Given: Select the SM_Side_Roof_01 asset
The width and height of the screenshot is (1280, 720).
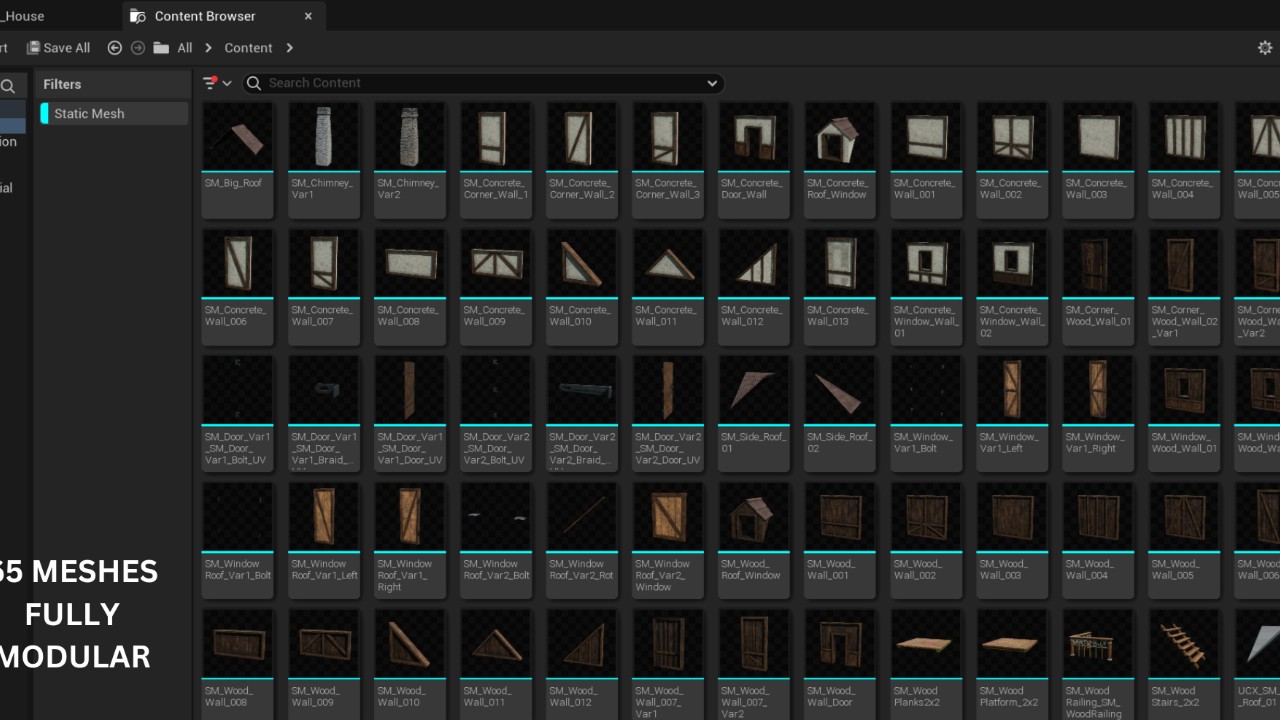Looking at the screenshot, I should [x=754, y=391].
